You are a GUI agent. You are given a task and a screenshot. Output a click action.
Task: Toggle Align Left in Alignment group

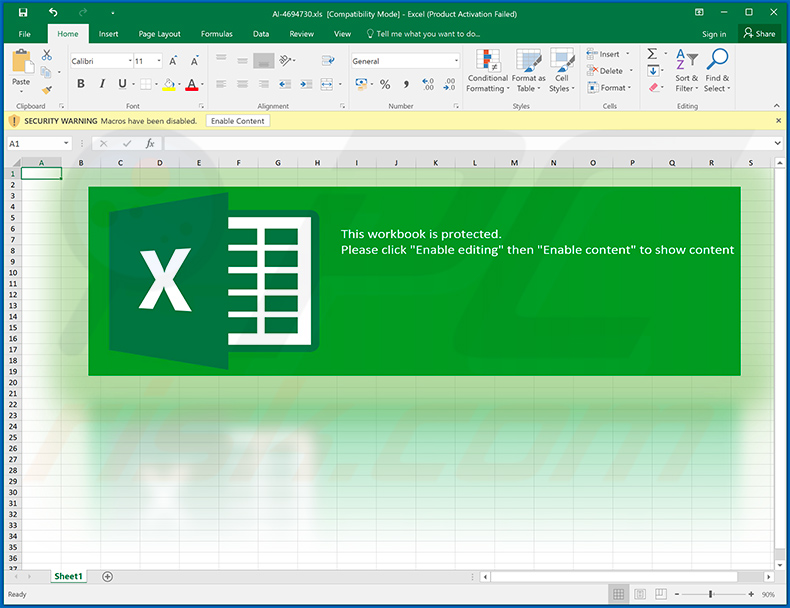(x=221, y=84)
